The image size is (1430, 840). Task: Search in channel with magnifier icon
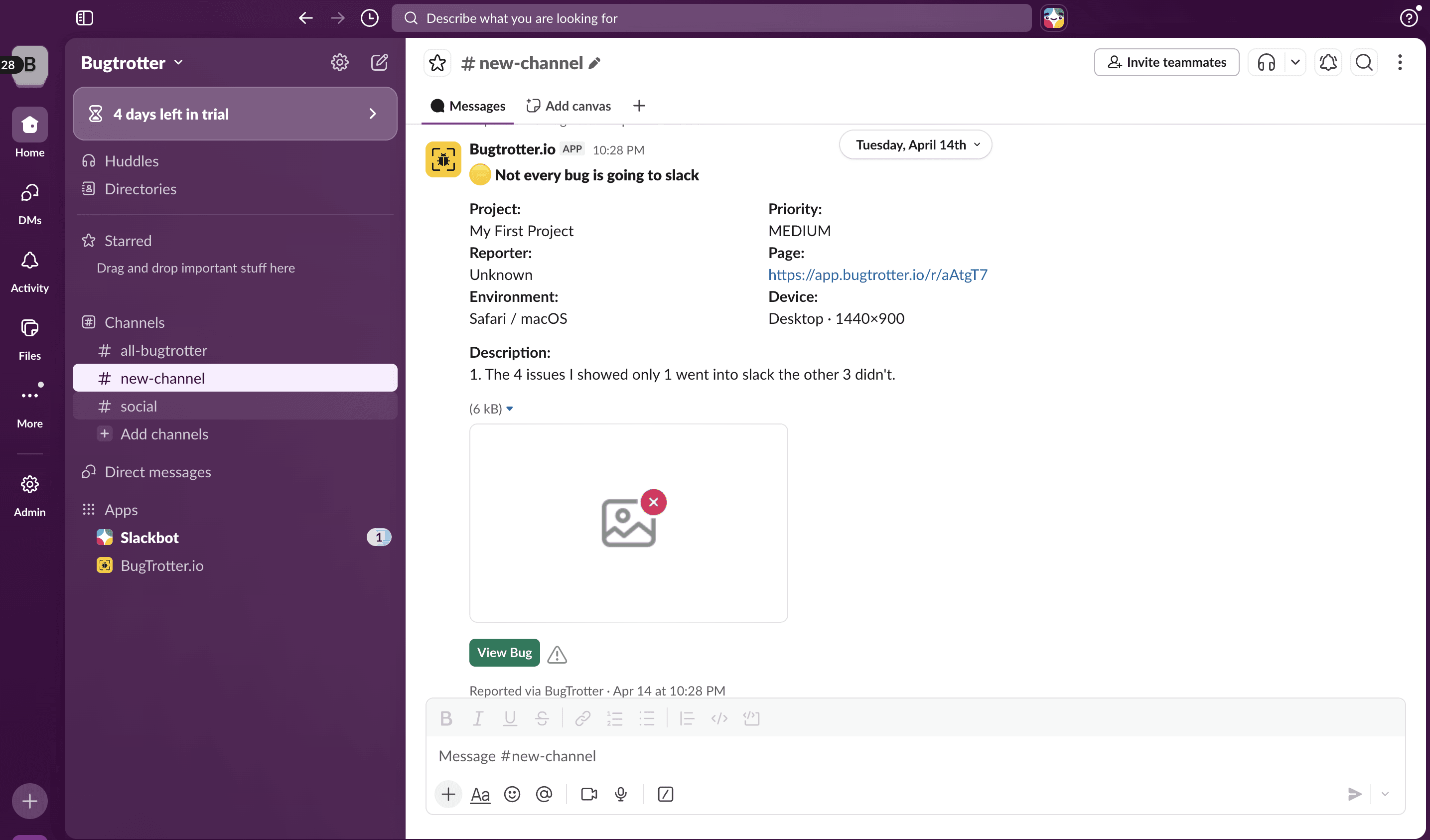(x=1364, y=62)
